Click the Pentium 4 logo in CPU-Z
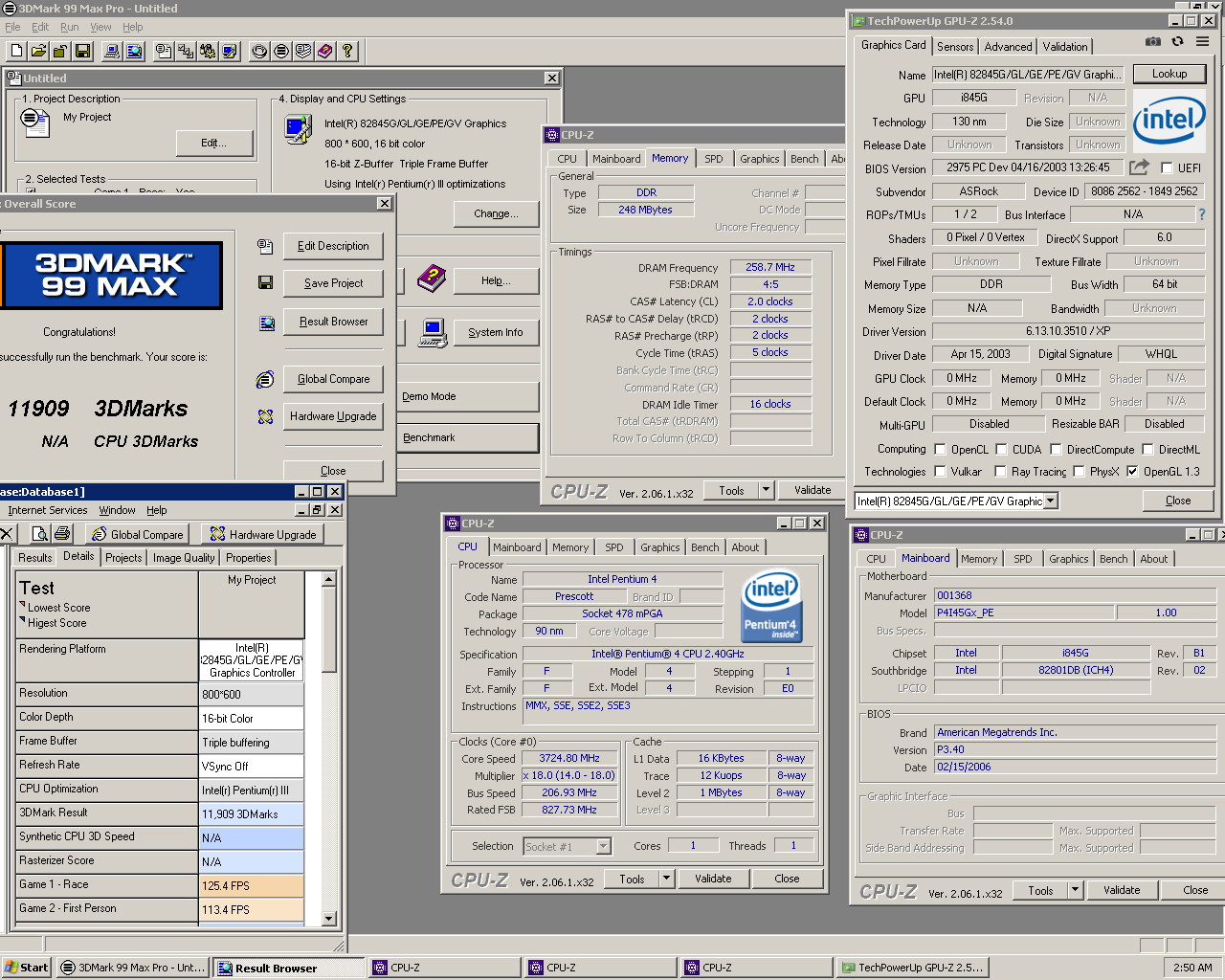This screenshot has height=980, width=1225. coord(771,607)
